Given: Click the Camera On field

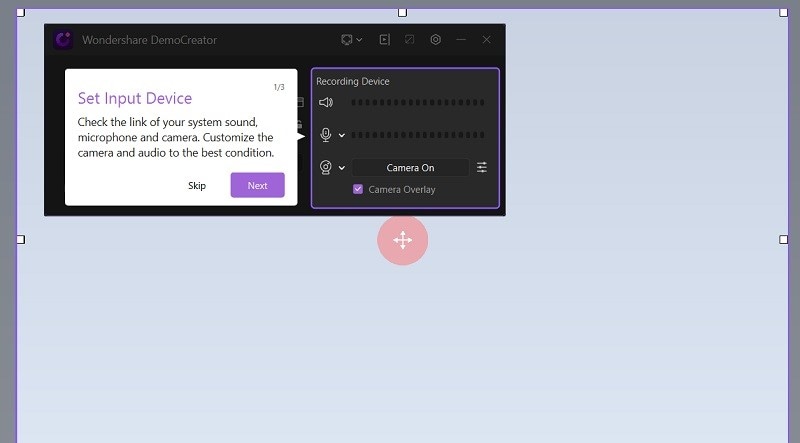Looking at the screenshot, I should 410,167.
